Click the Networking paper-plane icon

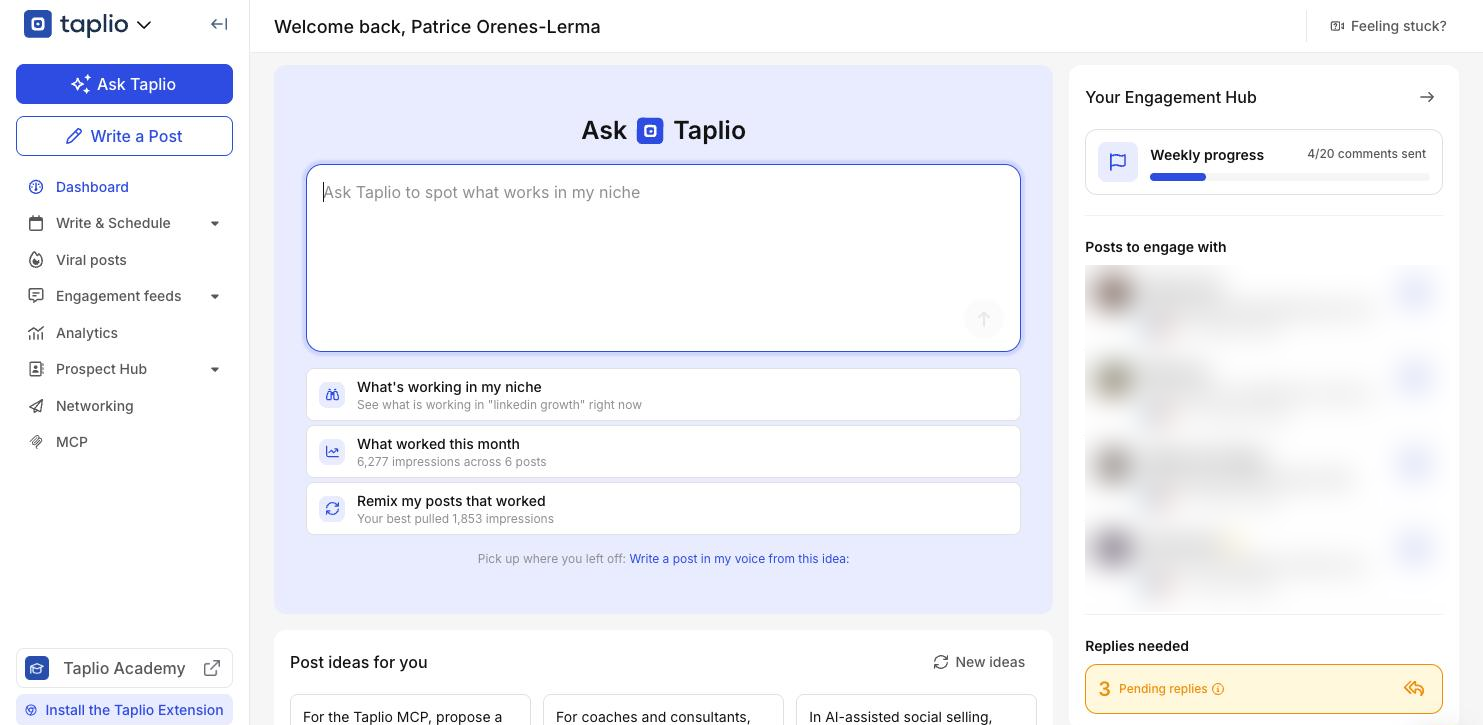point(36,406)
